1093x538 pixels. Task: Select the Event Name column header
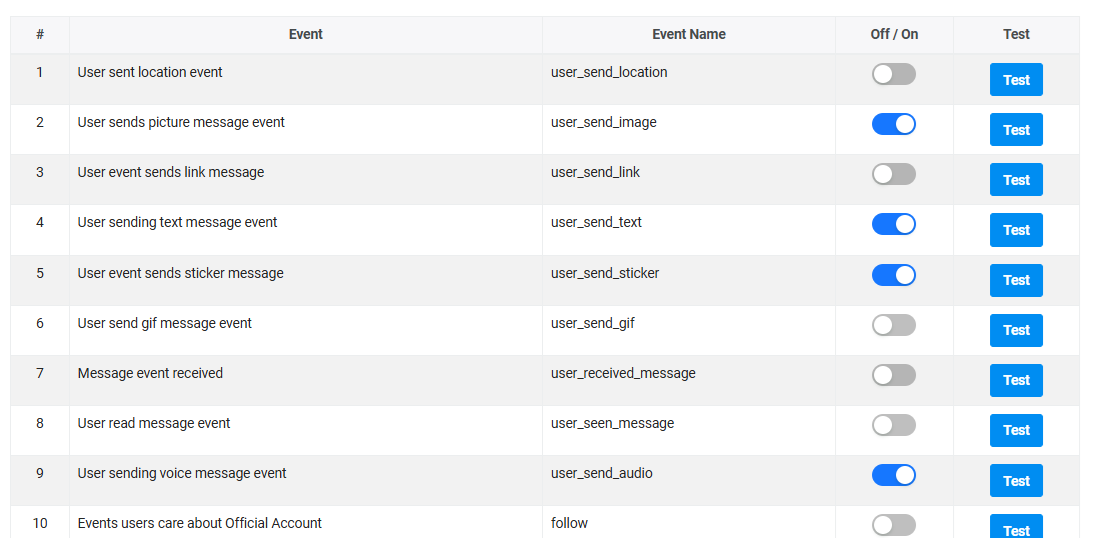click(x=689, y=34)
